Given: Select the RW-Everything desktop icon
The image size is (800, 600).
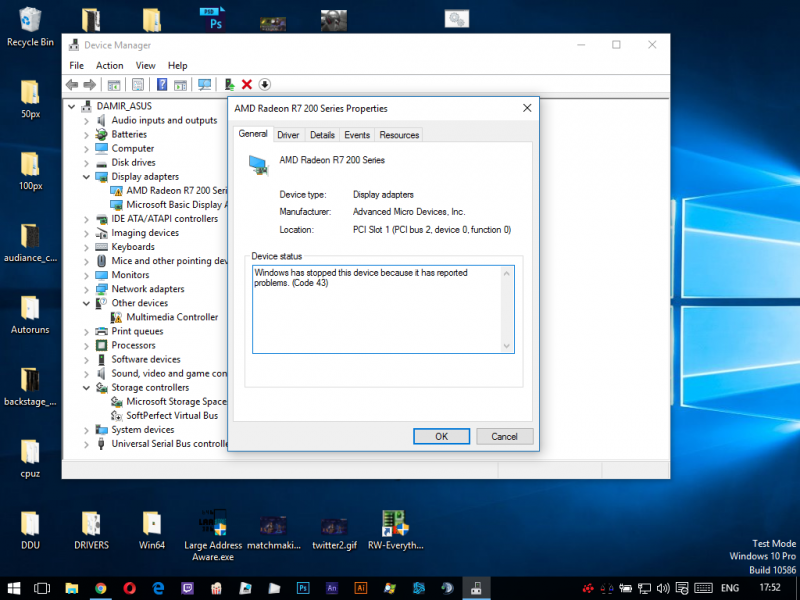Looking at the screenshot, I should 395,530.
